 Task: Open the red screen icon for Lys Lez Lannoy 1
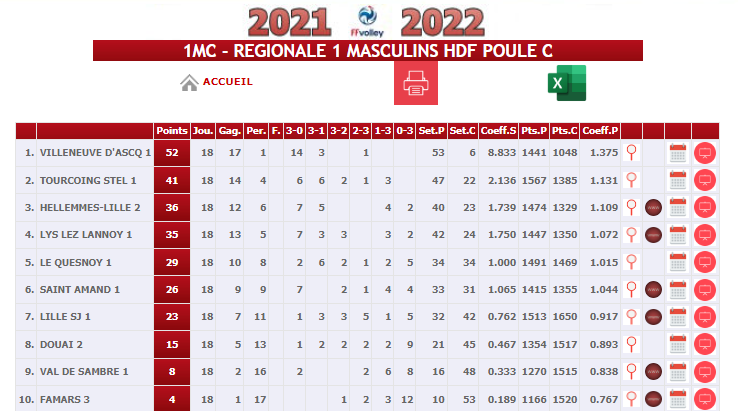pyautogui.click(x=705, y=234)
